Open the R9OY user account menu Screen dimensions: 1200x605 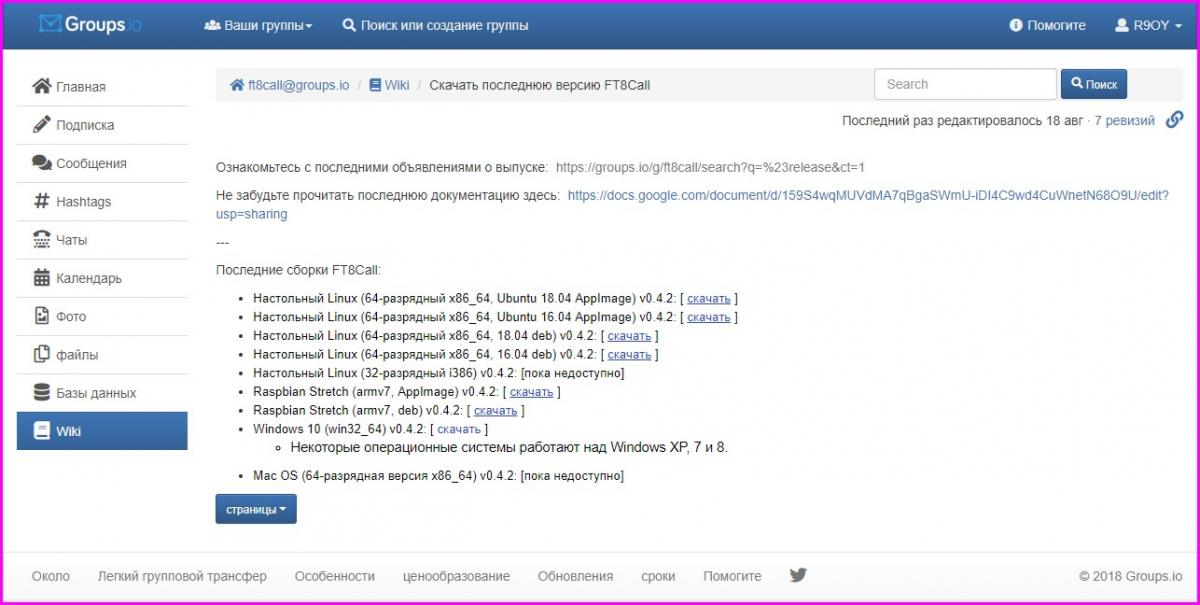(x=1155, y=25)
